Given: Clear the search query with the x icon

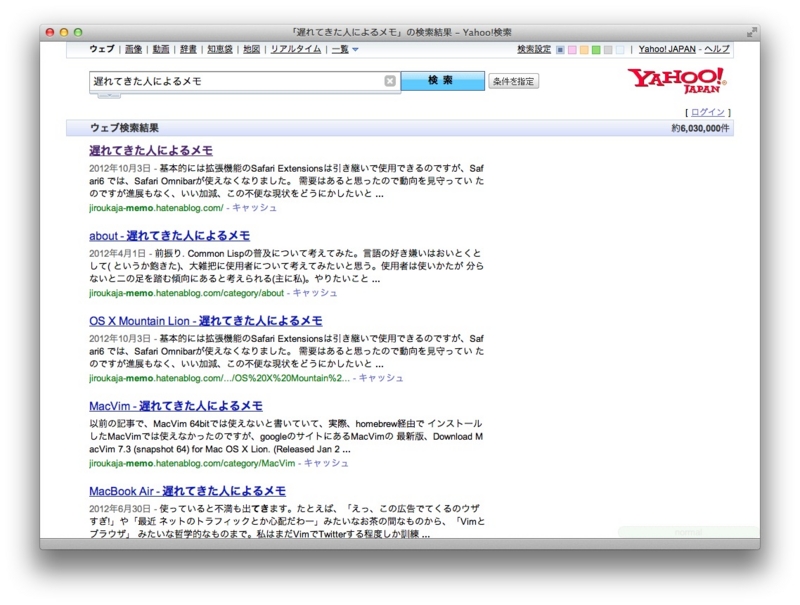Looking at the screenshot, I should pos(389,81).
